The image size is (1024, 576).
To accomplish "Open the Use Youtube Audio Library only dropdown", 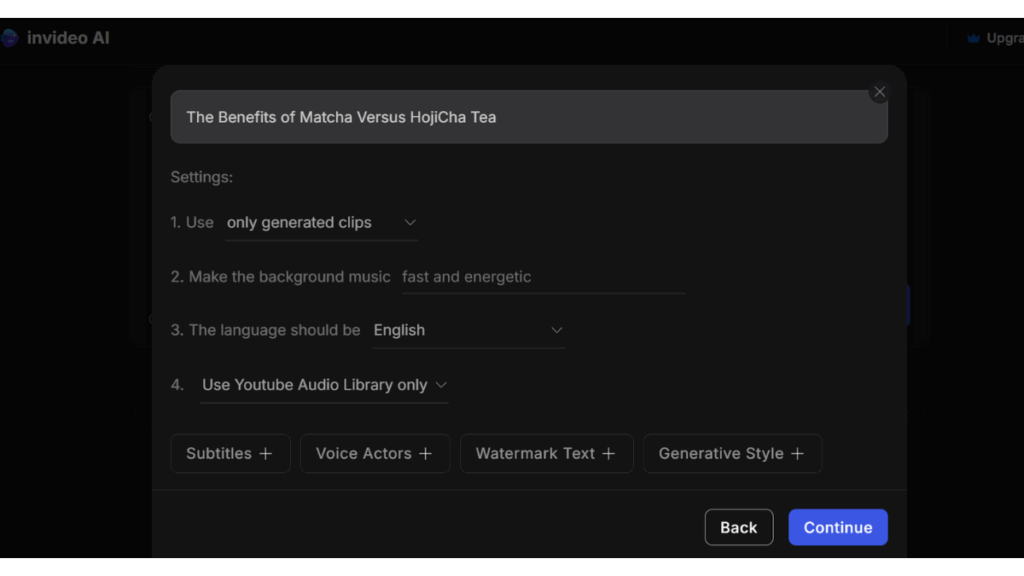I will [x=325, y=386].
